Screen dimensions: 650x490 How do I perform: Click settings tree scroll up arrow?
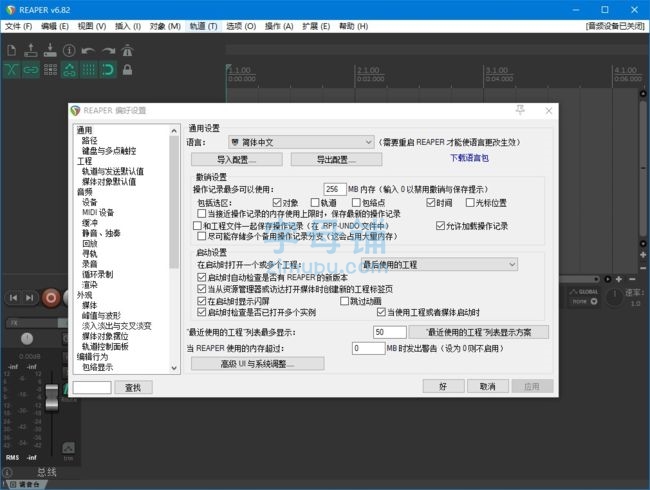[174, 131]
